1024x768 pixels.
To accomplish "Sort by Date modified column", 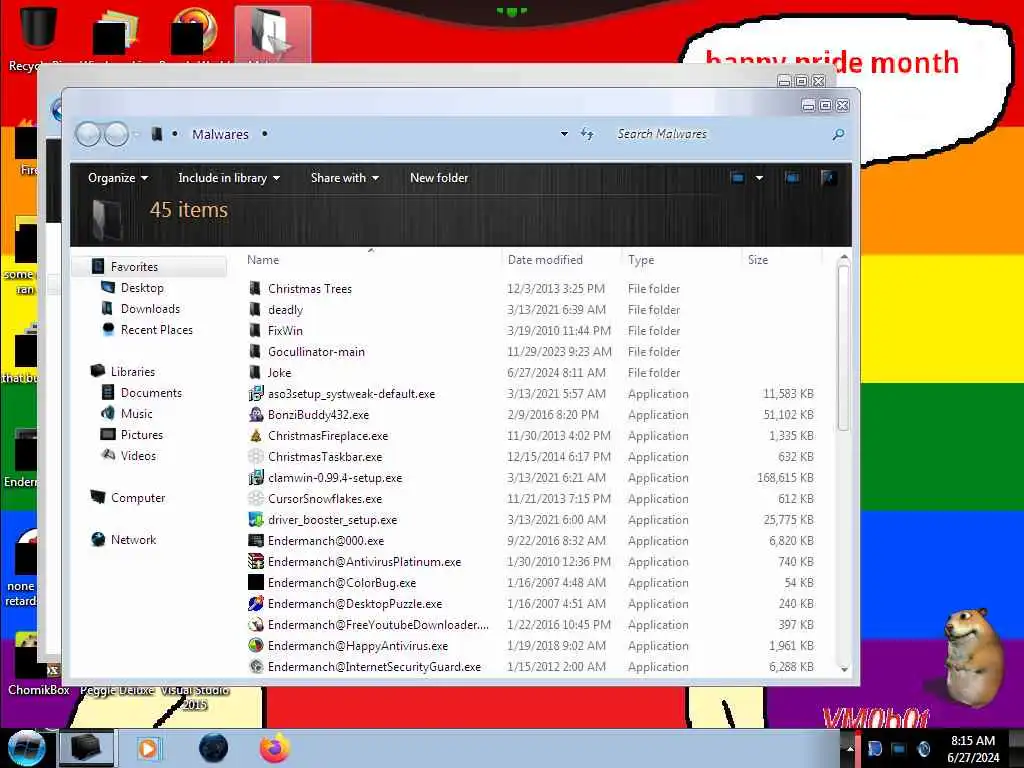I will click(x=545, y=260).
